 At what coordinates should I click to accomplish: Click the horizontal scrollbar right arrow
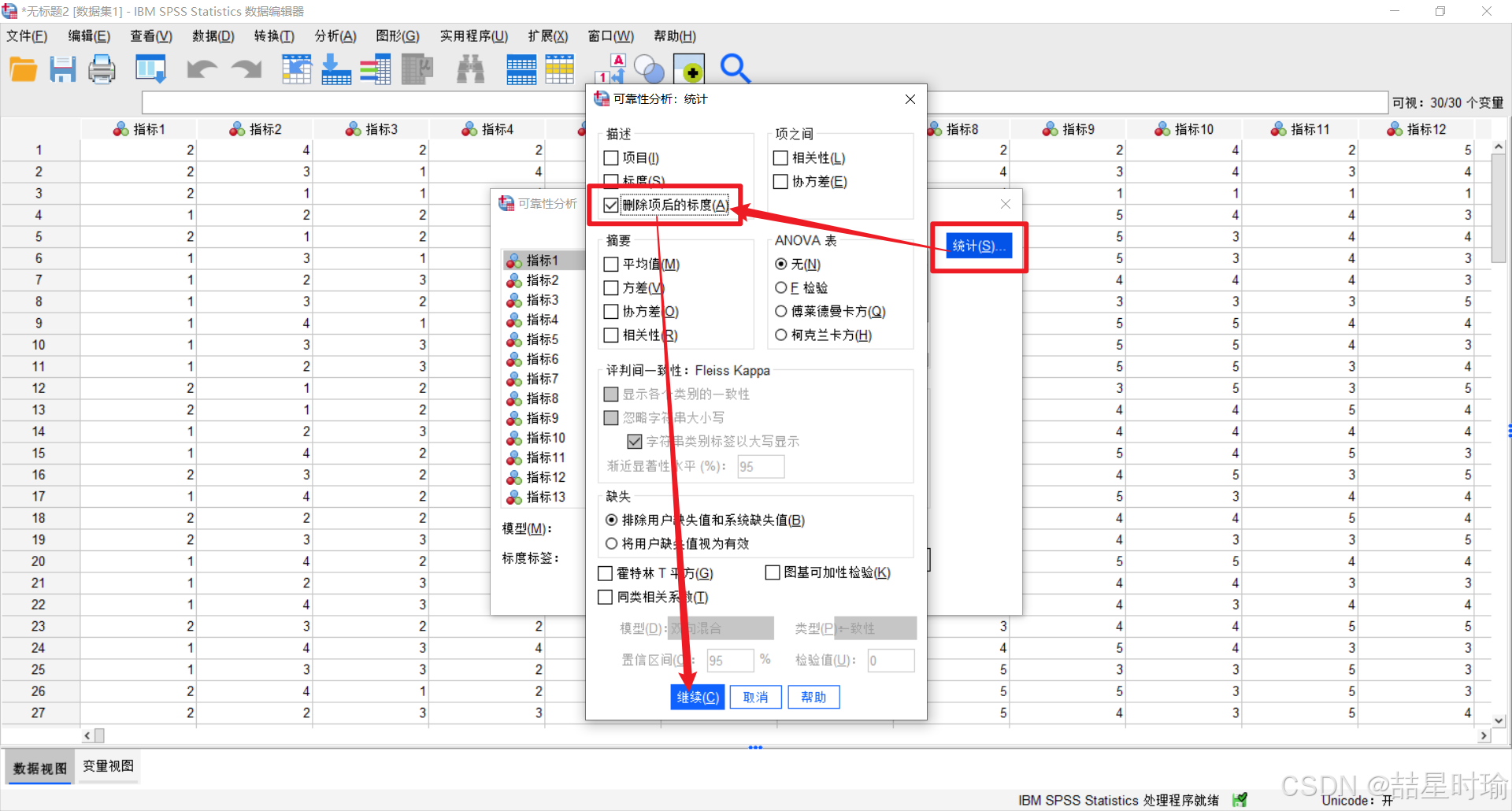pyautogui.click(x=1484, y=735)
